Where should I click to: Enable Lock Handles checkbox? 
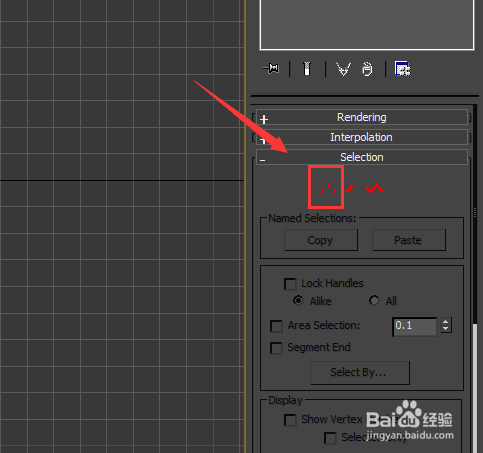pos(290,284)
